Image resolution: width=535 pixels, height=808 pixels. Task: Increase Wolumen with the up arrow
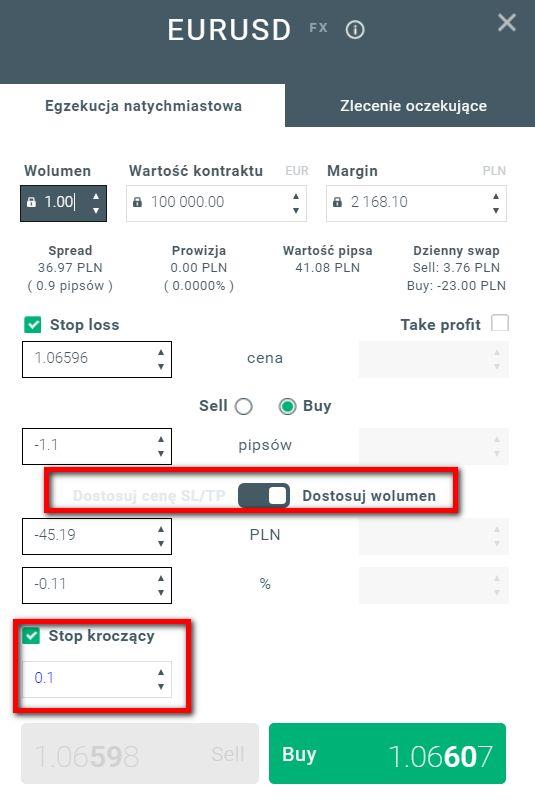click(x=96, y=196)
